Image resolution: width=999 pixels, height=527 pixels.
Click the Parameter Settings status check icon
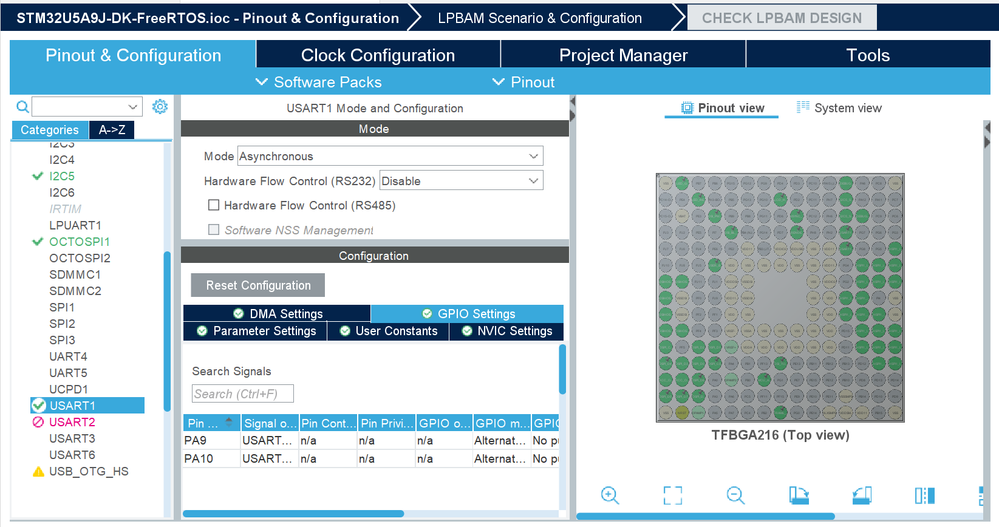pyautogui.click(x=202, y=331)
